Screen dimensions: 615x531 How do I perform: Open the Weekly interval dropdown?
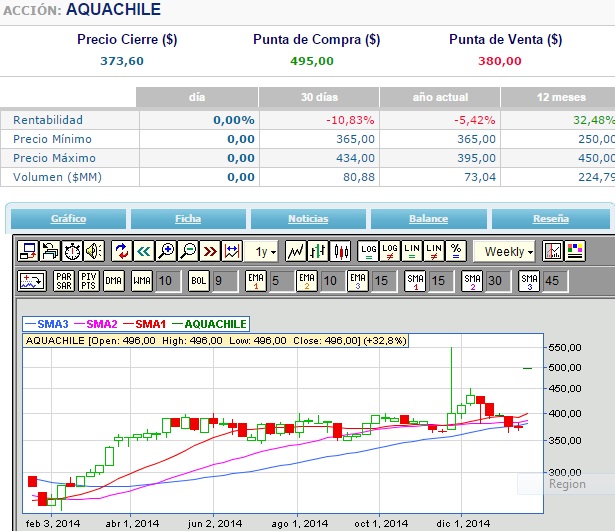point(504,251)
